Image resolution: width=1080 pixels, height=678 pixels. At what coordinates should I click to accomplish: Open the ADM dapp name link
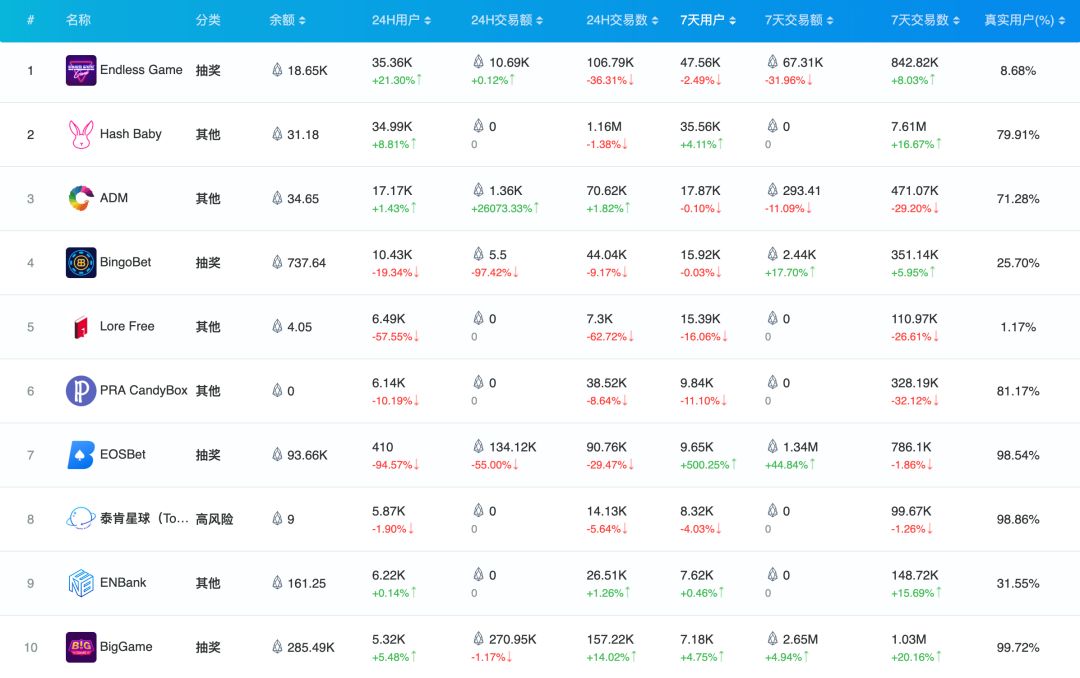point(114,198)
